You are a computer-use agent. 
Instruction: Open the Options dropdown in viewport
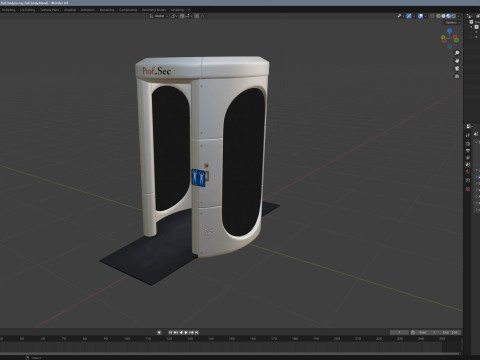[453, 23]
